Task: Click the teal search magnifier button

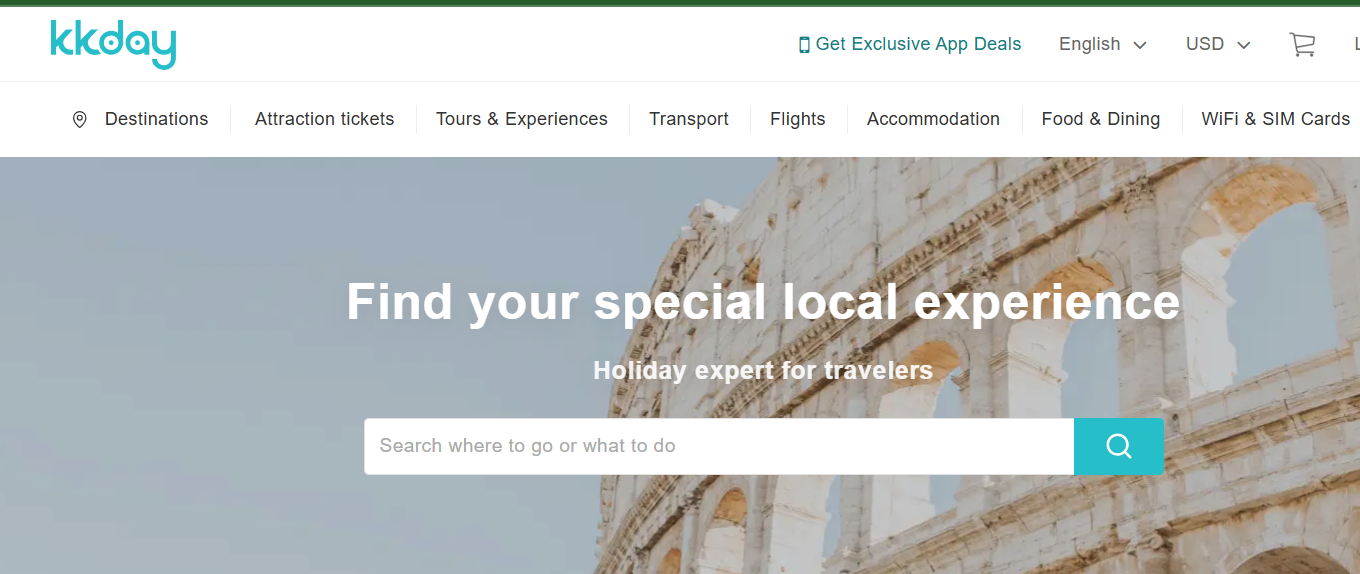Action: click(x=1118, y=446)
